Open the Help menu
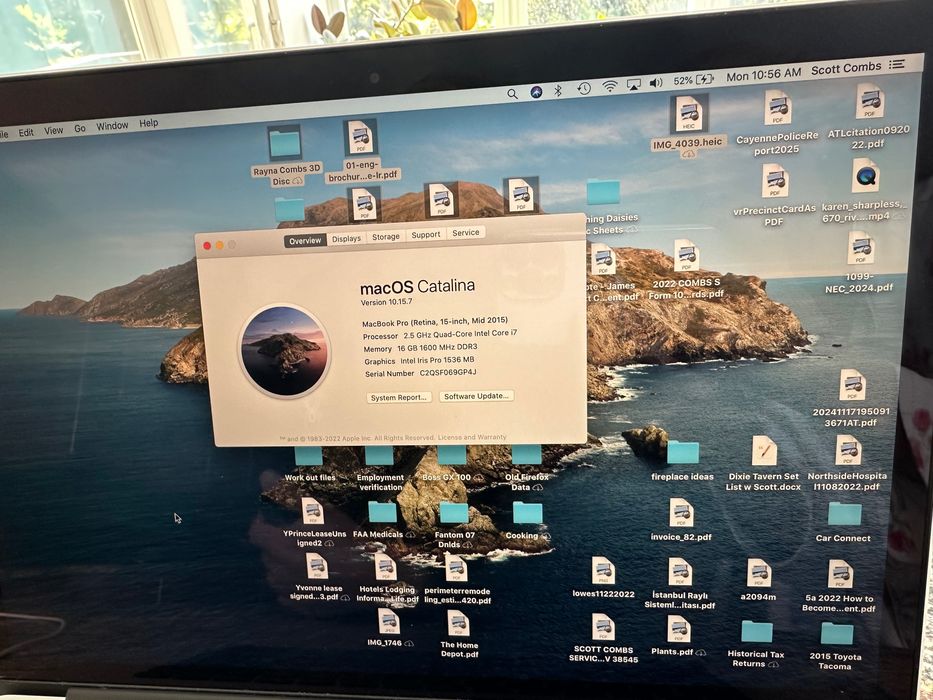Viewport: 933px width, 700px height. 149,123
